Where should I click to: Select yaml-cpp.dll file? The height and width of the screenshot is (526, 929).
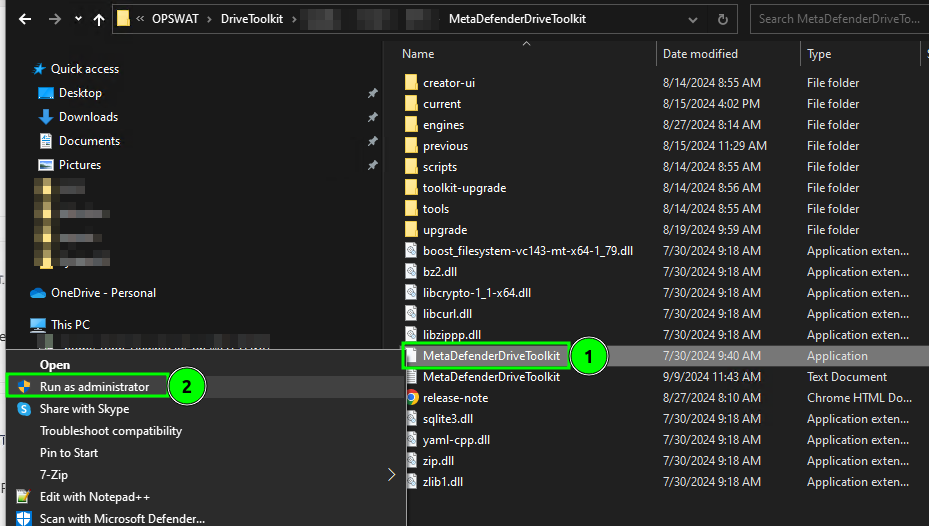[456, 440]
